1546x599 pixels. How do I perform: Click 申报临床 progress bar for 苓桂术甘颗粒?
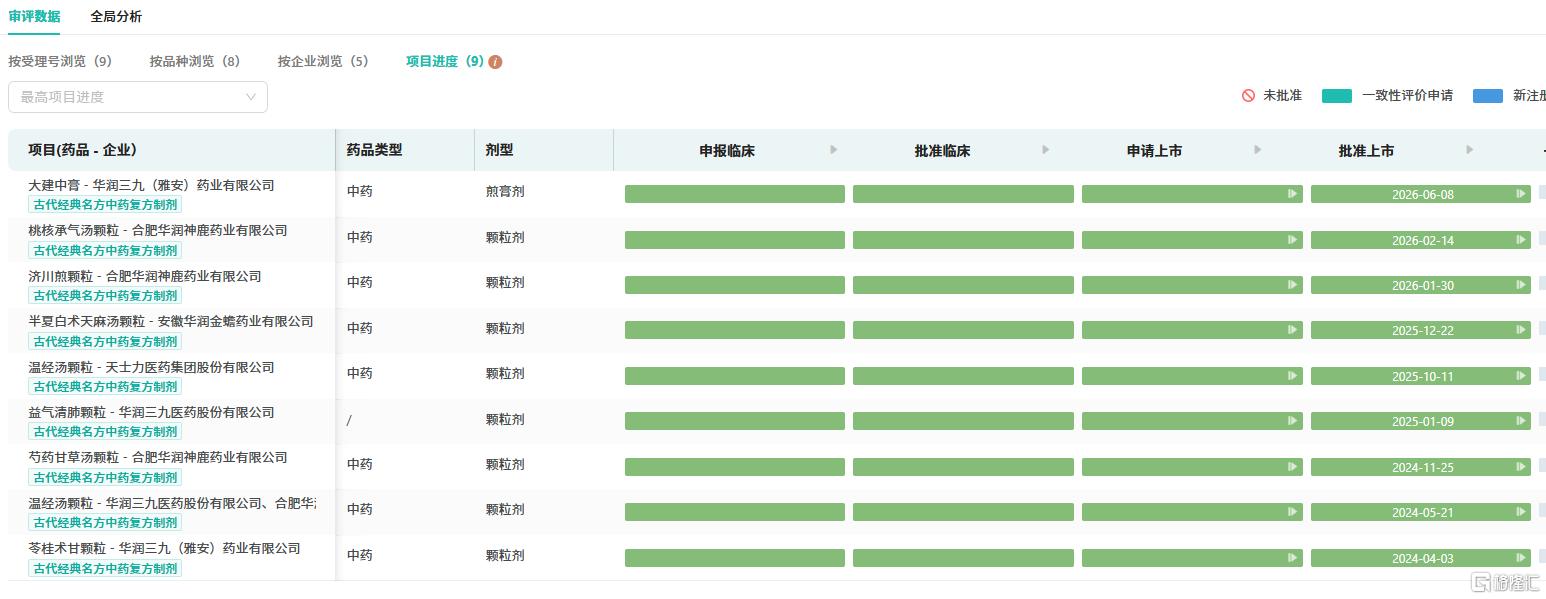coord(735,558)
